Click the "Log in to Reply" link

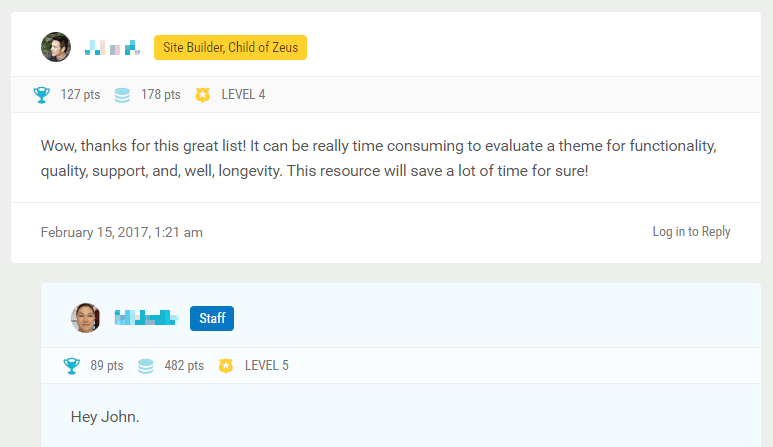(691, 232)
